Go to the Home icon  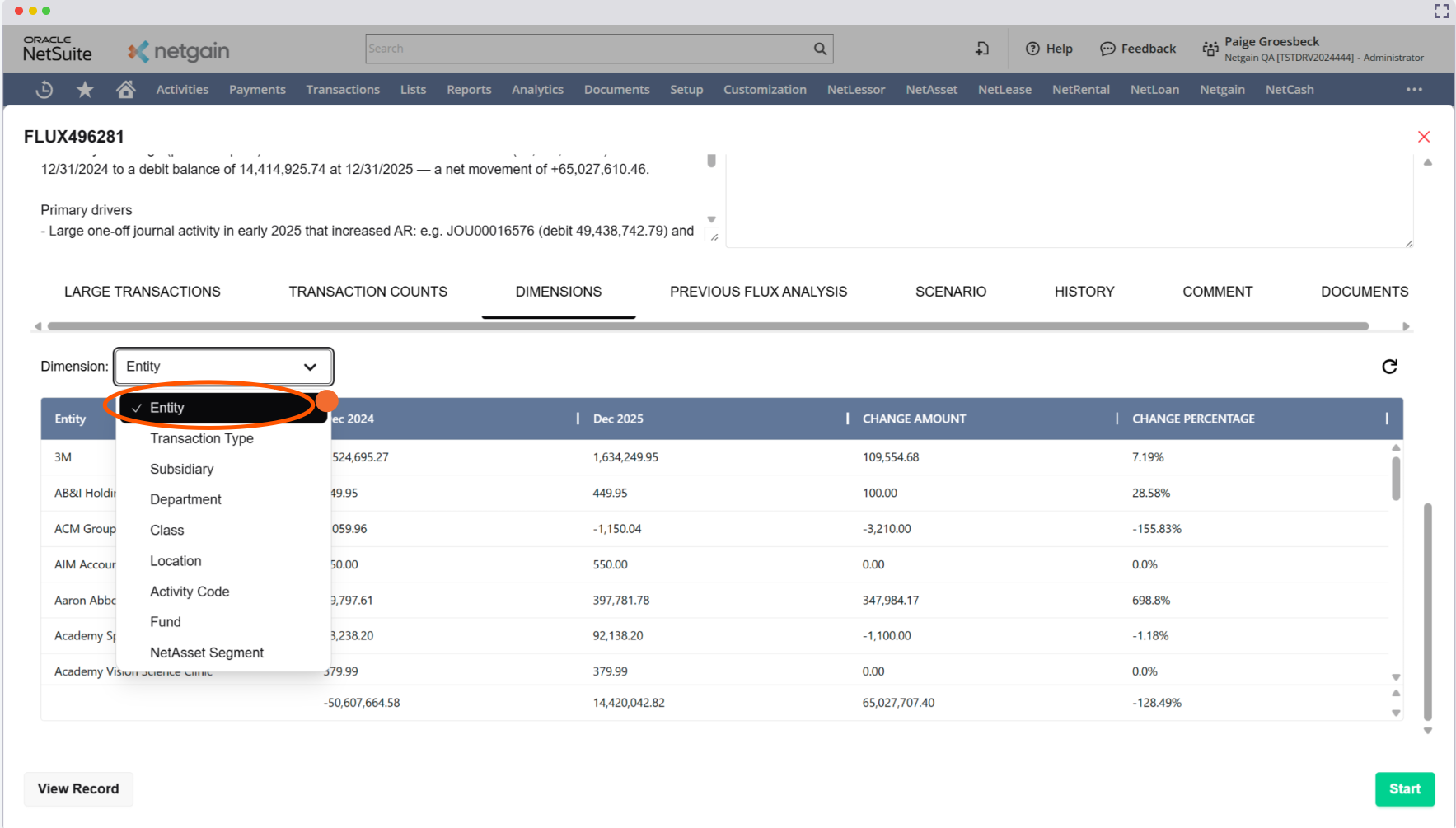(x=125, y=90)
